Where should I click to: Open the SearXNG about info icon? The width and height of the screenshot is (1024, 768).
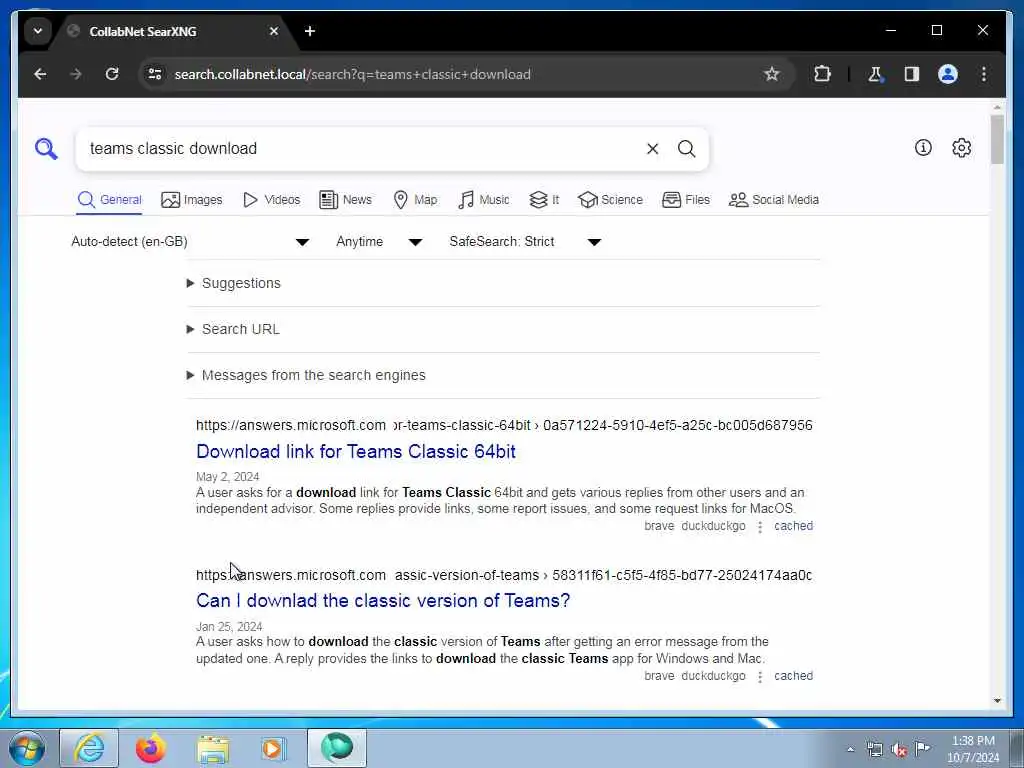[x=923, y=148]
